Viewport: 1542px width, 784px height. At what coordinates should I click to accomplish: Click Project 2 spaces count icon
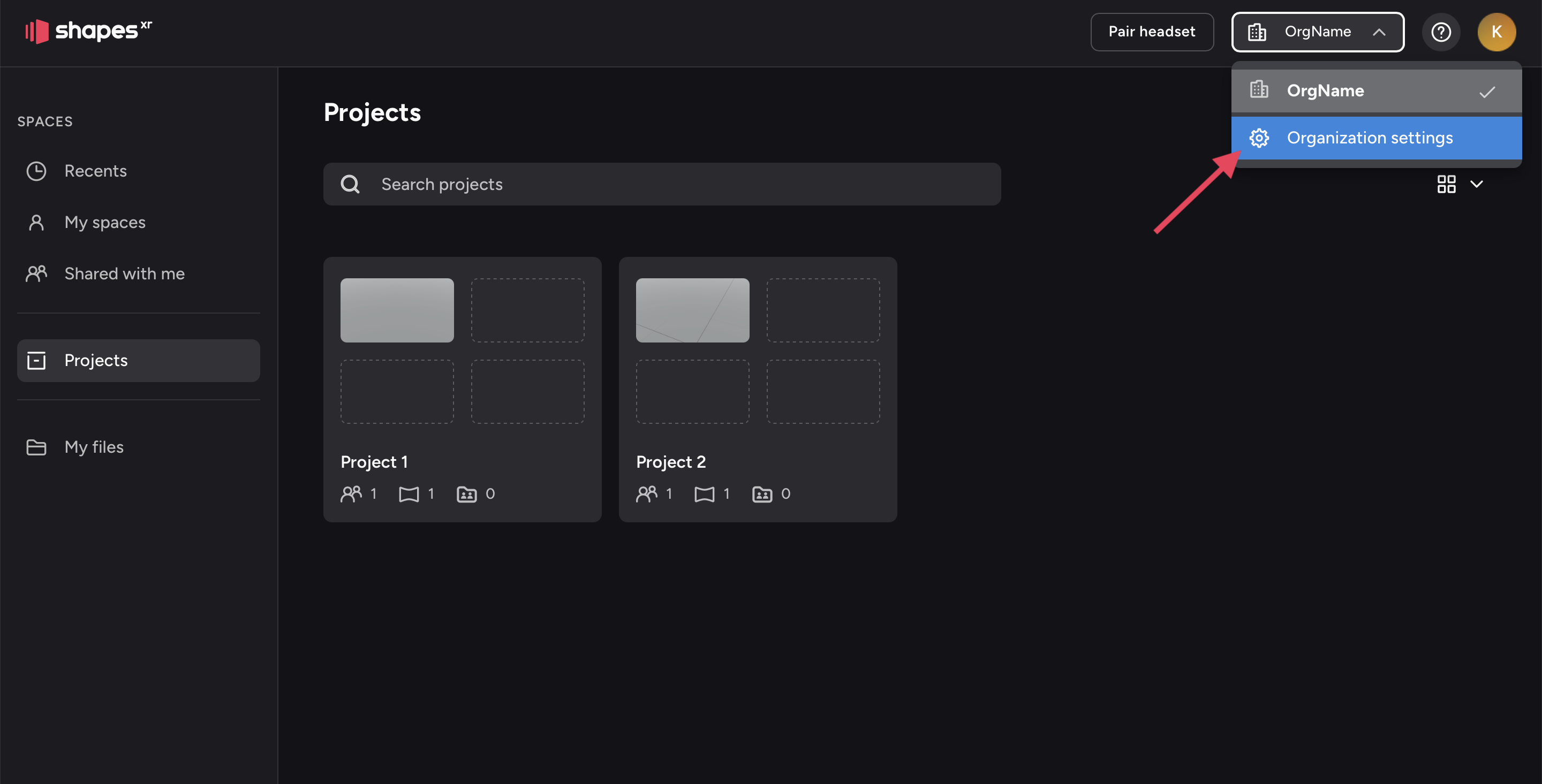pyautogui.click(x=705, y=494)
